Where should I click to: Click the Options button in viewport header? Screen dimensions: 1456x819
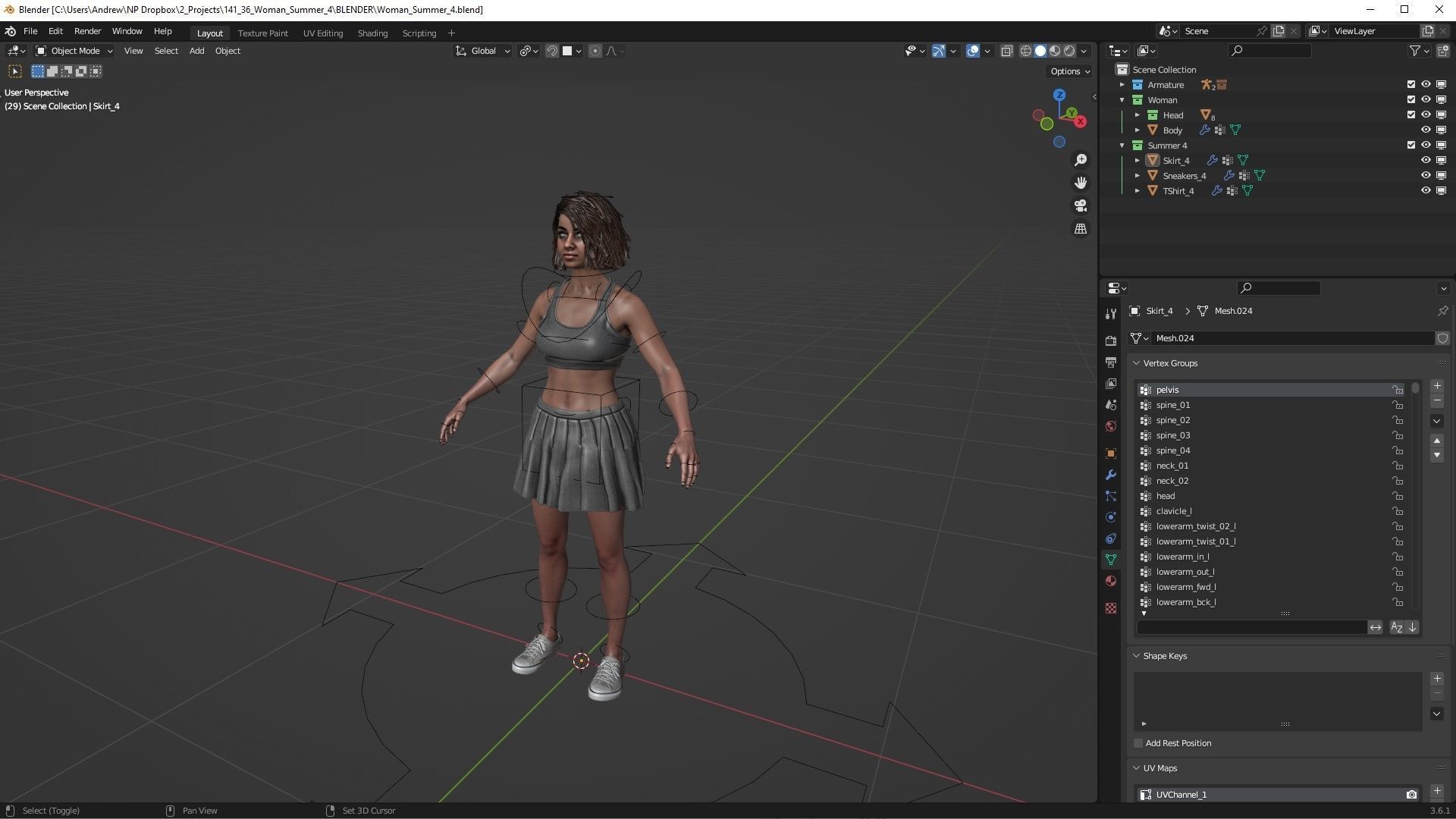1069,71
